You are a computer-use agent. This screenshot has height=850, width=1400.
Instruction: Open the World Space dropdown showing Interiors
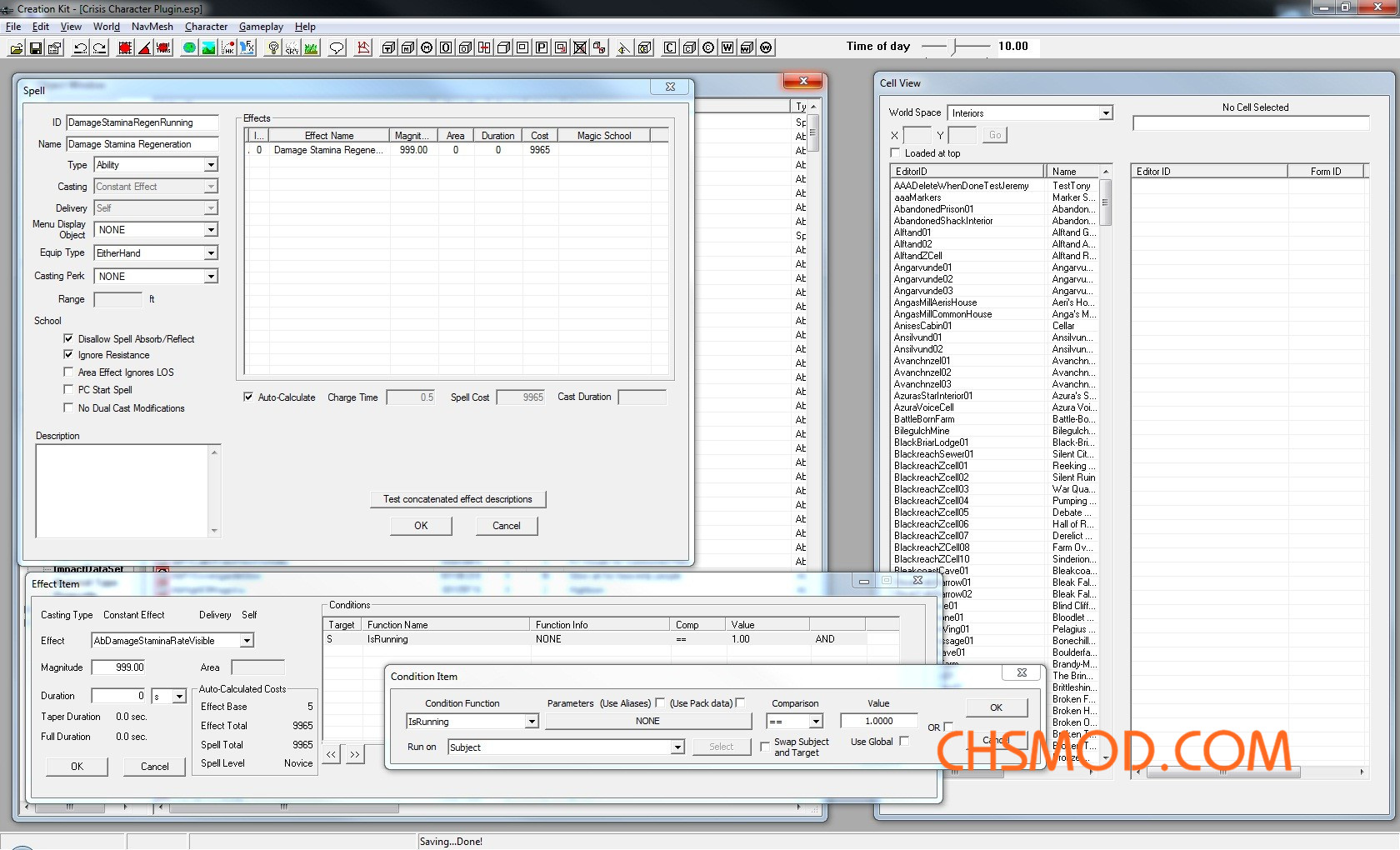pos(1030,113)
